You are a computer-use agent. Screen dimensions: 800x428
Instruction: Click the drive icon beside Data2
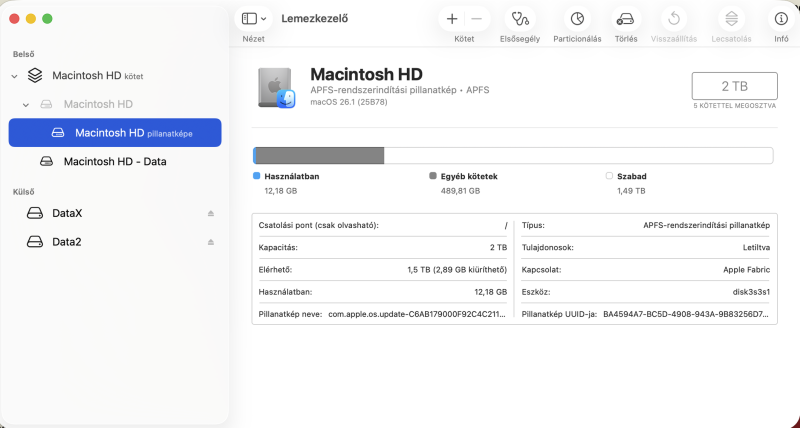pos(35,242)
